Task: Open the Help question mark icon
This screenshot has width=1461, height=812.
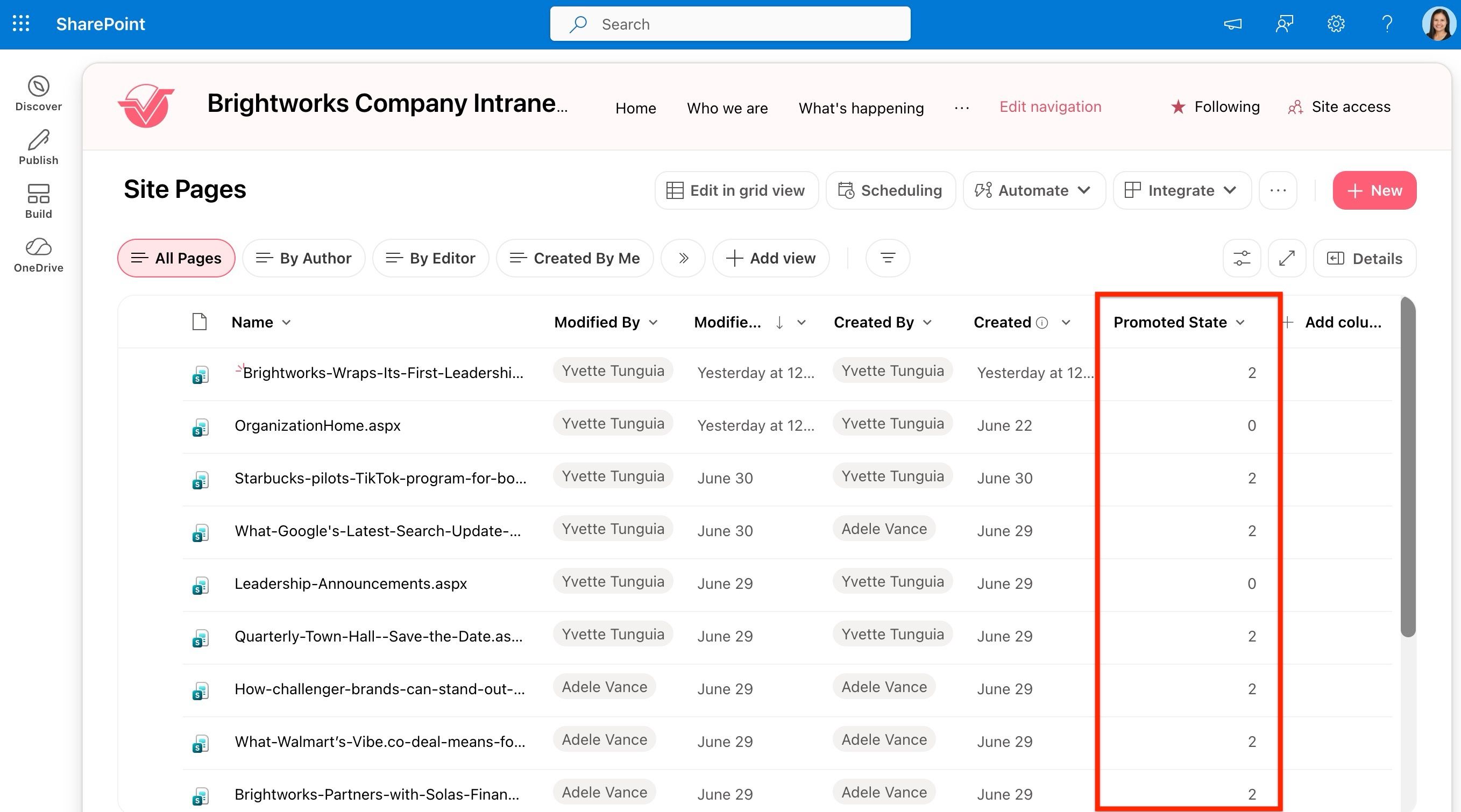Action: coord(1387,24)
